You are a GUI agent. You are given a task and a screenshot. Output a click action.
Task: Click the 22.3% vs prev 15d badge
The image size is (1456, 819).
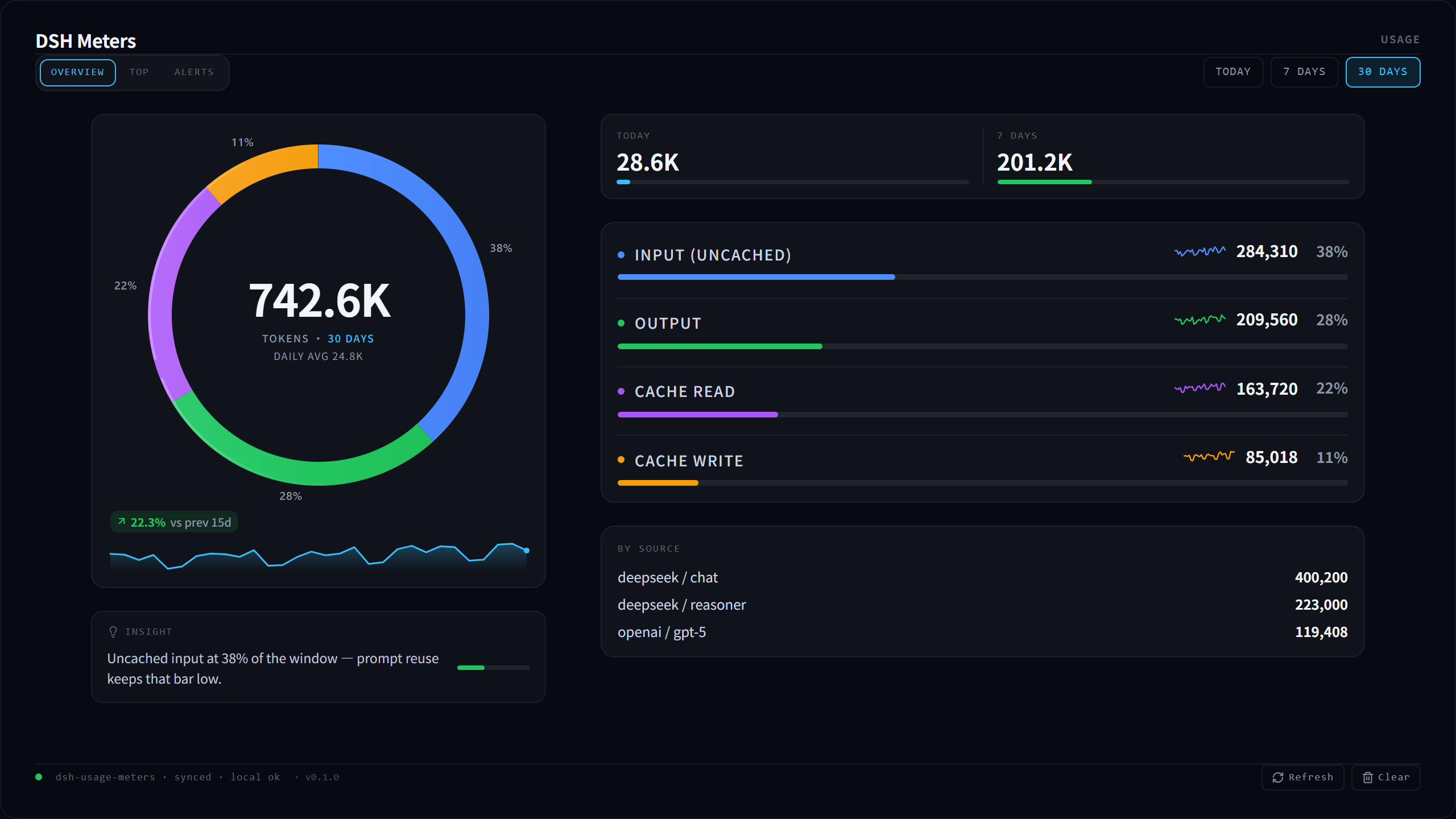(x=174, y=522)
